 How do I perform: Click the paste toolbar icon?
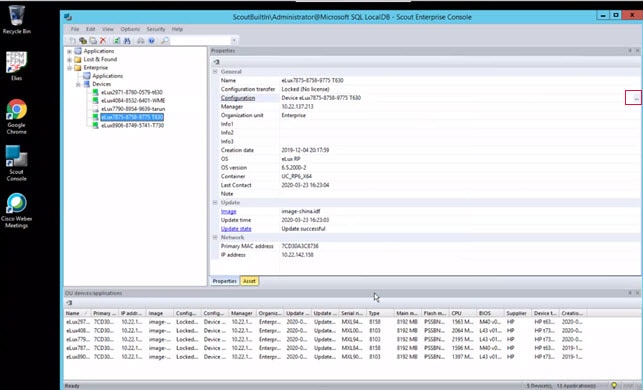pyautogui.click(x=93, y=40)
